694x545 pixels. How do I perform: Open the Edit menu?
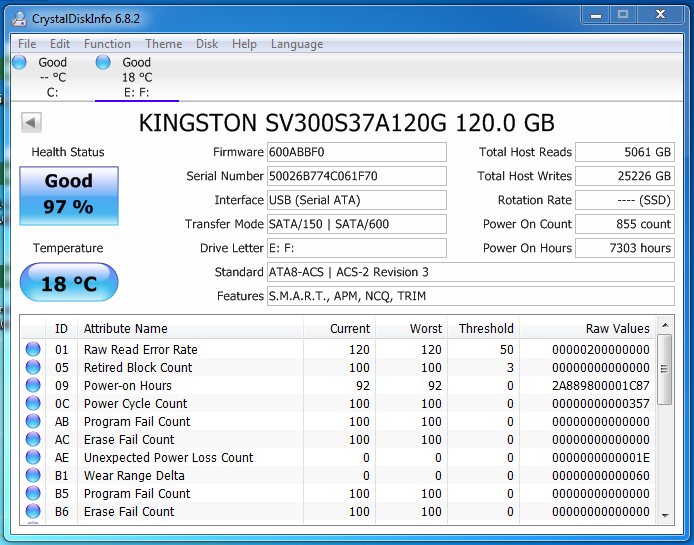pyautogui.click(x=60, y=44)
